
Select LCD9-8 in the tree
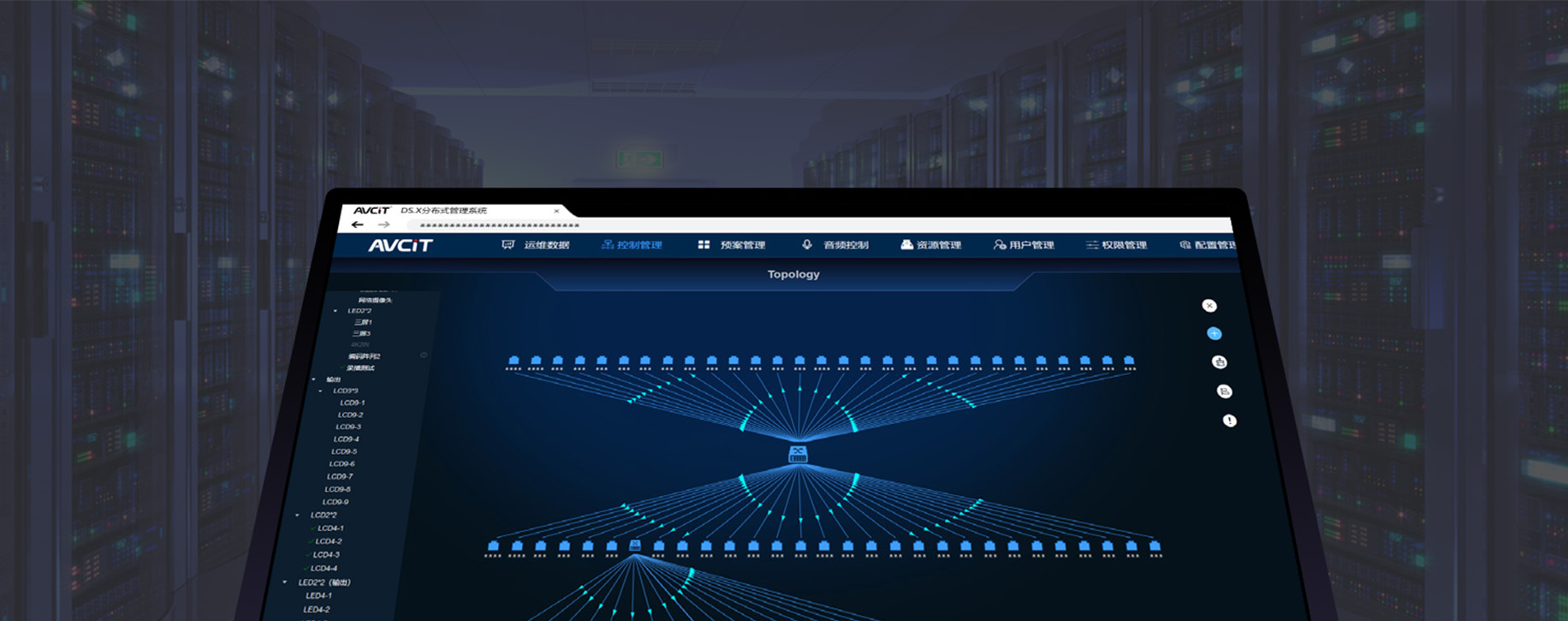[337, 489]
